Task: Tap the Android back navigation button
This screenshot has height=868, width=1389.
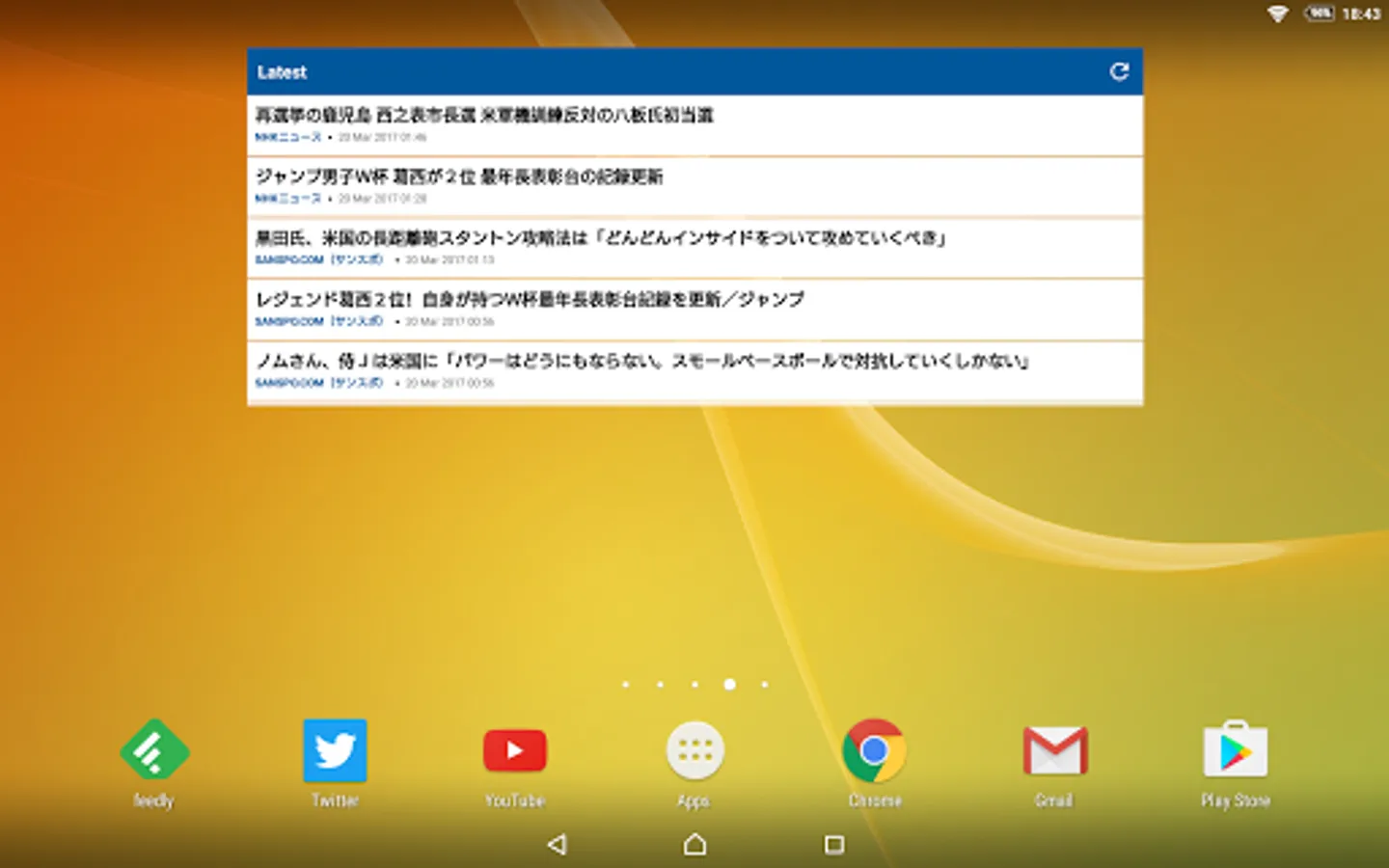Action: click(557, 845)
